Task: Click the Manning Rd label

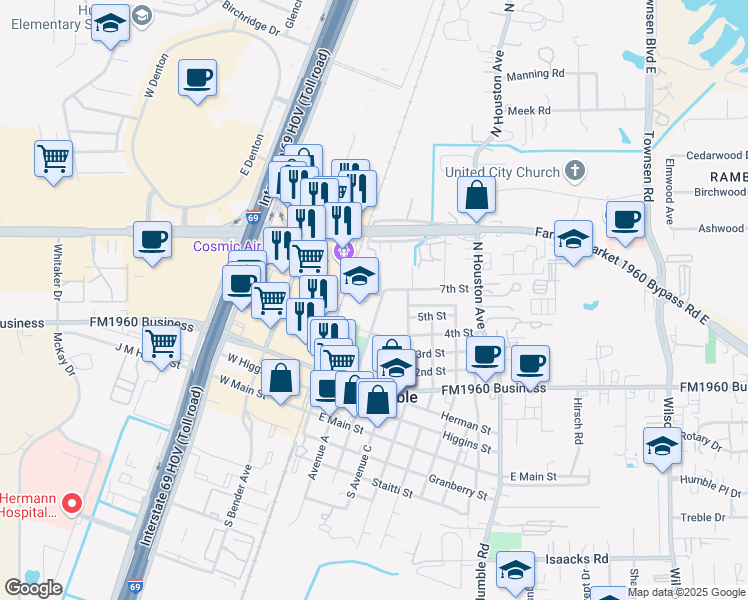Action: [x=535, y=75]
